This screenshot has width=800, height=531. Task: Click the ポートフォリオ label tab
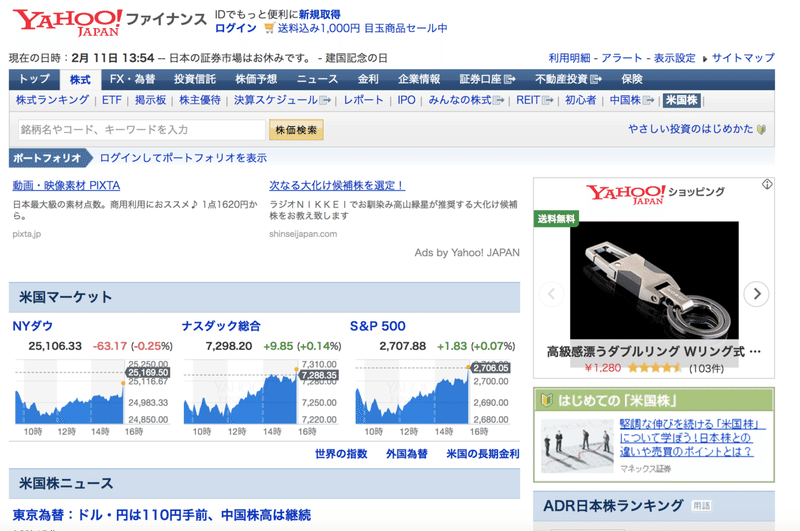[49, 158]
